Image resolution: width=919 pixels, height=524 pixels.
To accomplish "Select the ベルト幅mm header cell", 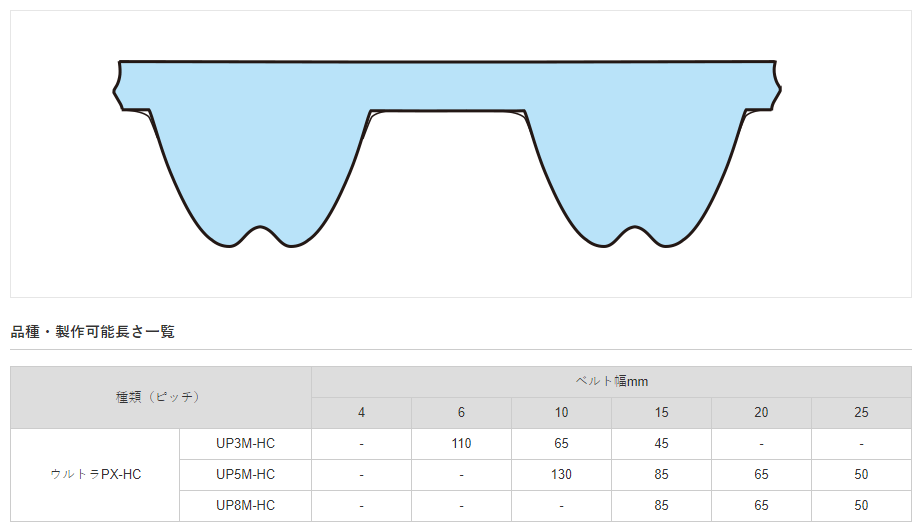I will 611,382.
